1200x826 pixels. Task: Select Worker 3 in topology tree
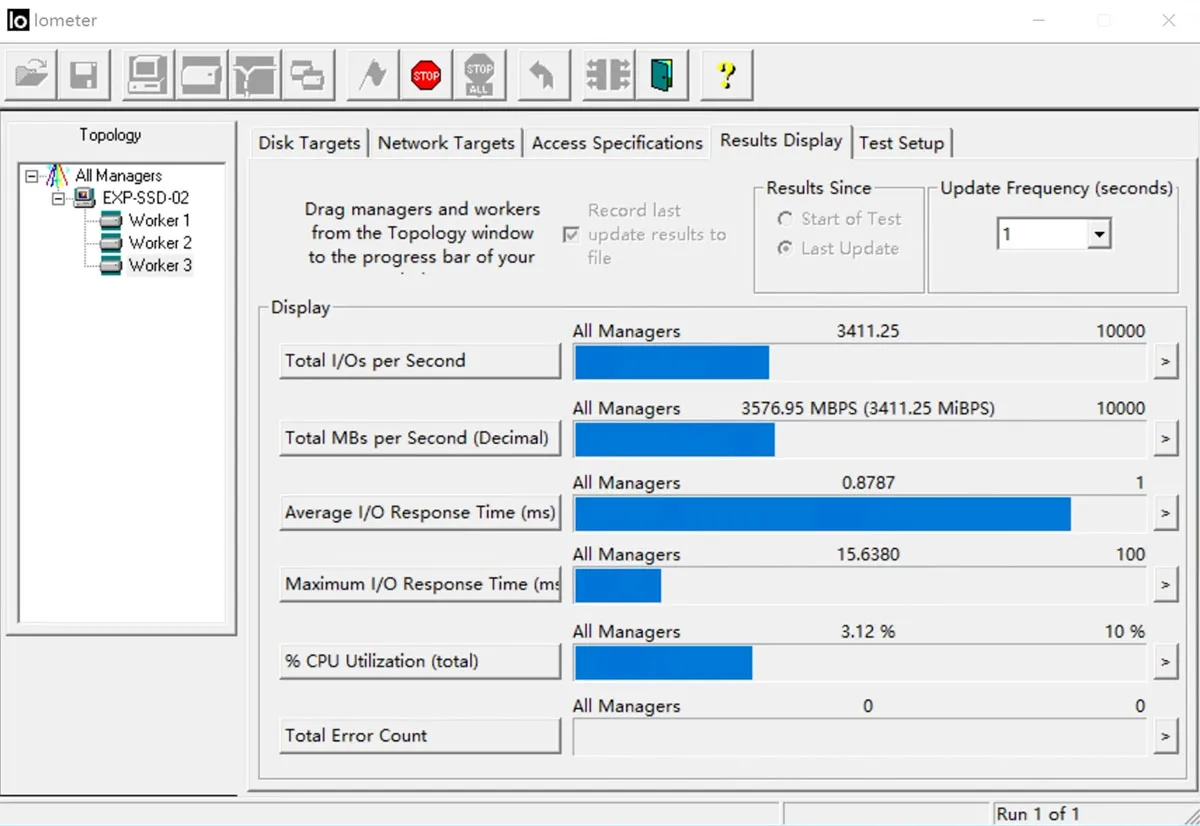coord(160,266)
